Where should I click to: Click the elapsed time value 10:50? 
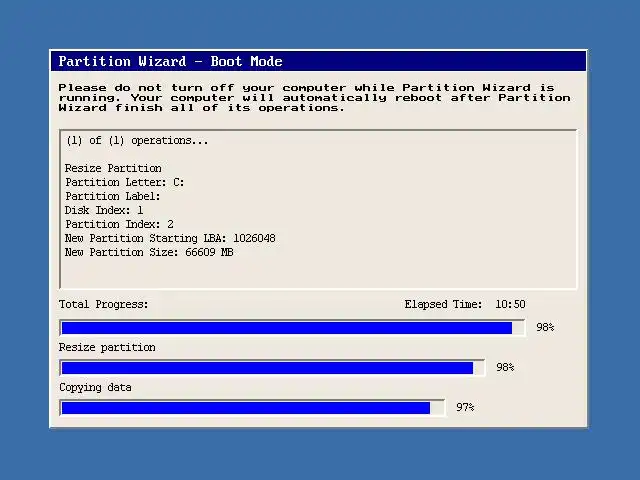pos(510,304)
